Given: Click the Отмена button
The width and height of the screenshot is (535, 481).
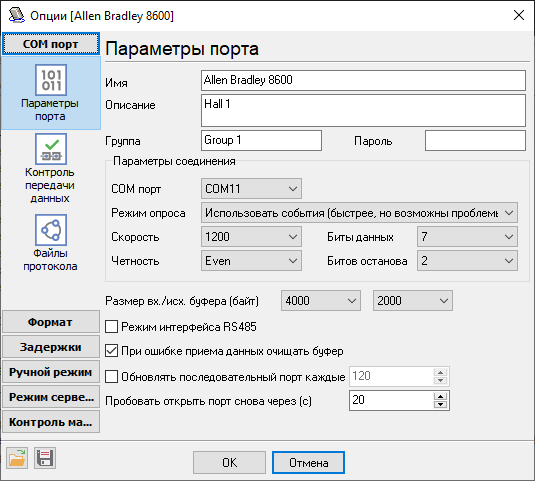Looking at the screenshot, I should [x=308, y=463].
